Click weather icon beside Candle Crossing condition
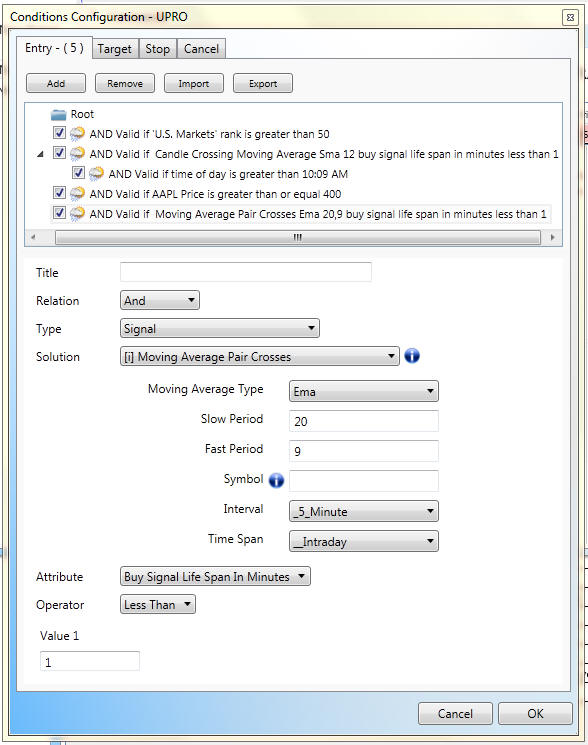 (77, 154)
